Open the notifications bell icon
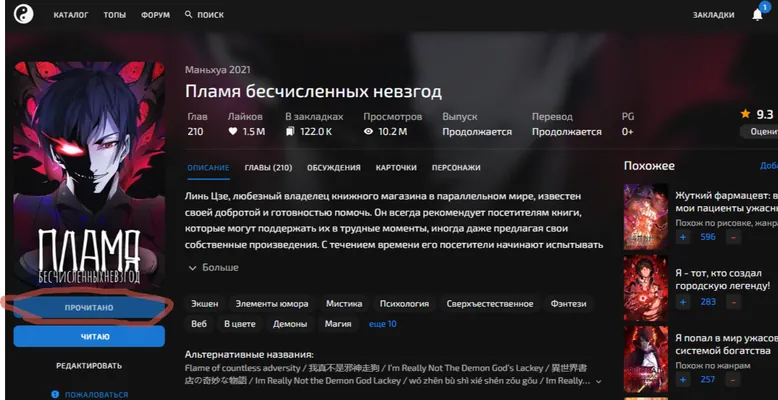The width and height of the screenshot is (778, 400). (x=758, y=15)
